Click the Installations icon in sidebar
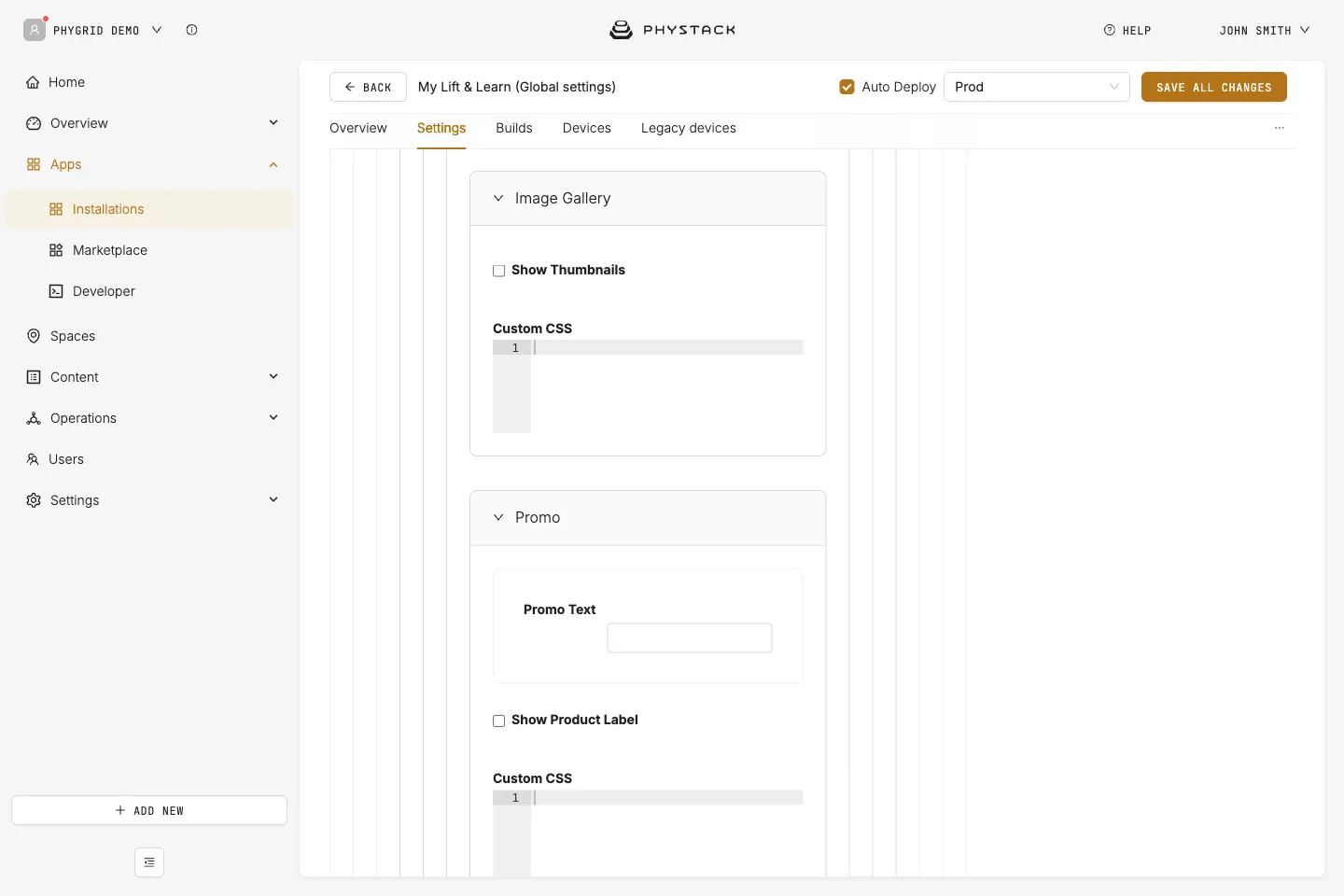Viewport: 1344px width, 896px height. [x=56, y=209]
